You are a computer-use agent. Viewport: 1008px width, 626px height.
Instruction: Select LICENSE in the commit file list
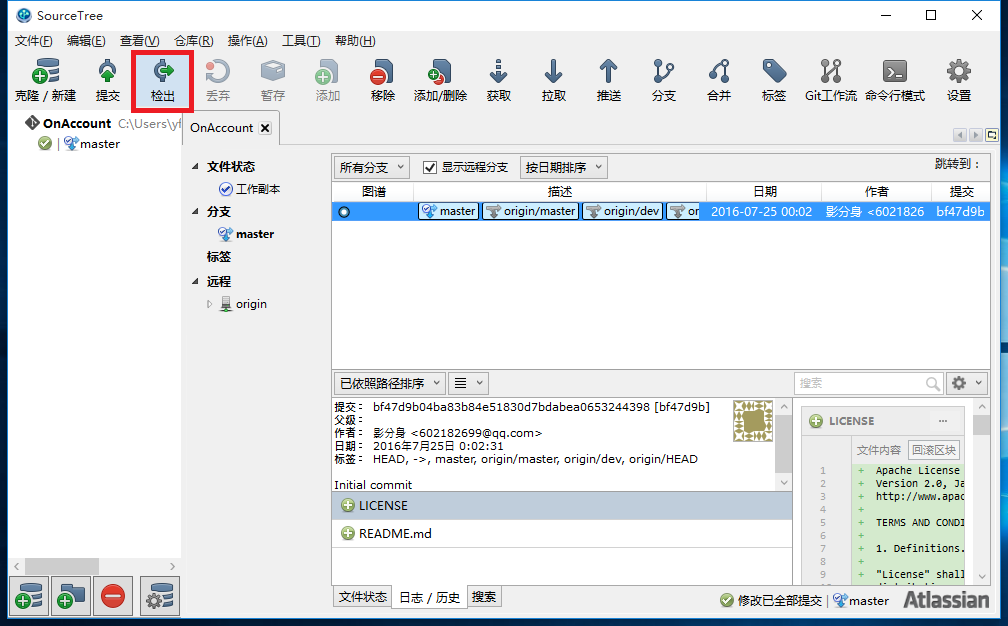point(562,506)
